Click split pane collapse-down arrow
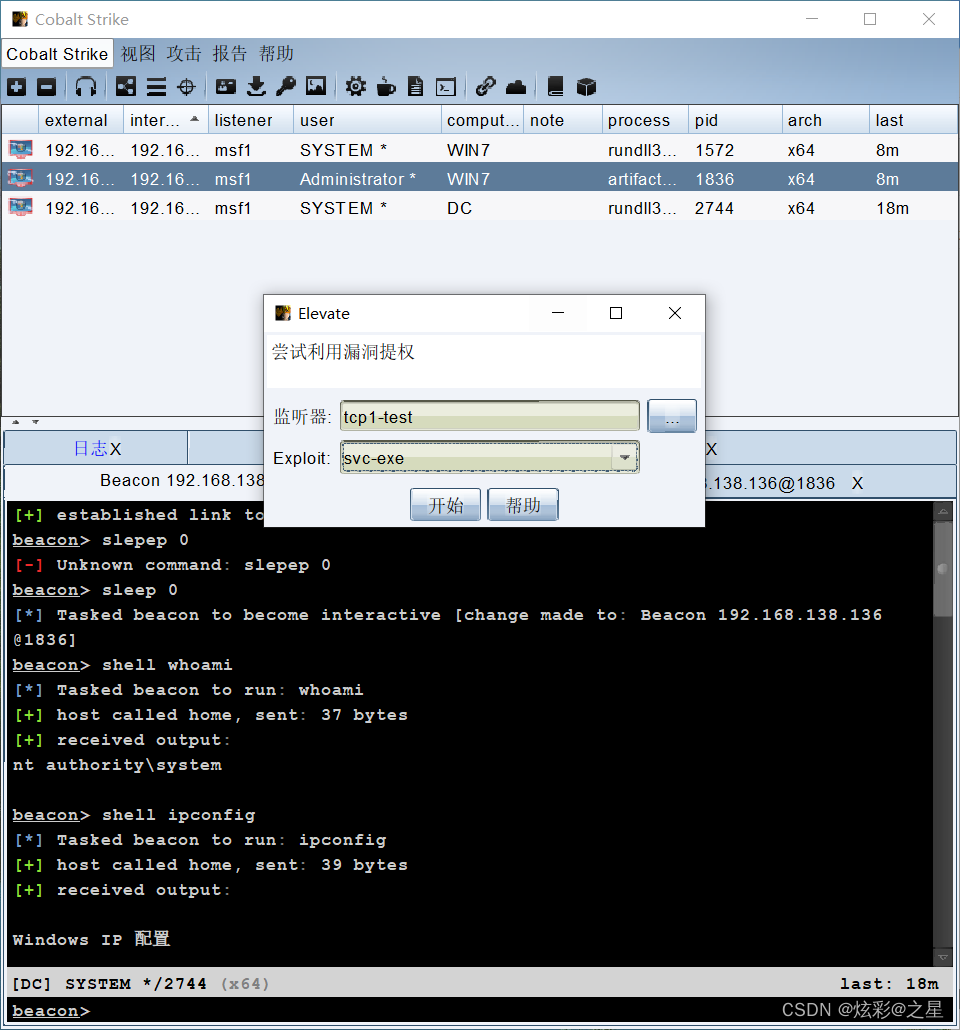This screenshot has width=960, height=1030. coord(35,422)
